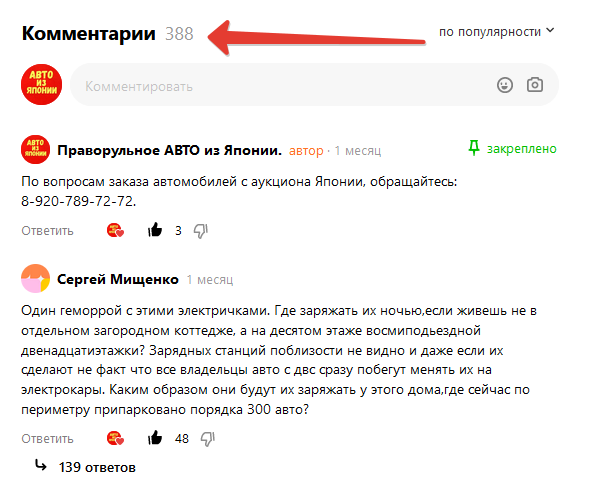Click Ответить under the pinned comment
Image resolution: width=590 pixels, height=489 pixels.
click(47, 231)
